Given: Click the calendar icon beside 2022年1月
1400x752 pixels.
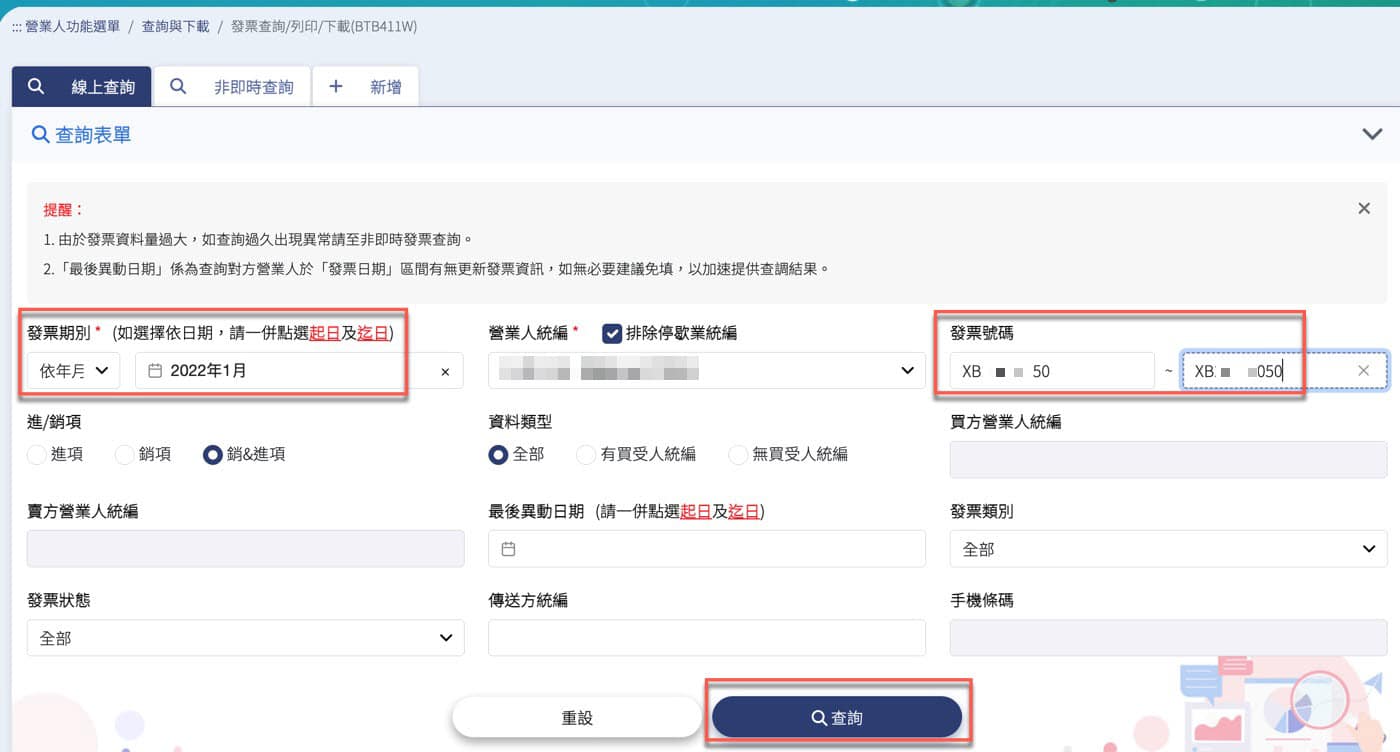Looking at the screenshot, I should [155, 371].
